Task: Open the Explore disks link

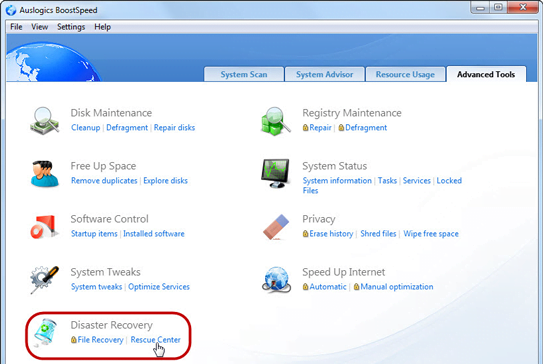Action: pos(166,180)
